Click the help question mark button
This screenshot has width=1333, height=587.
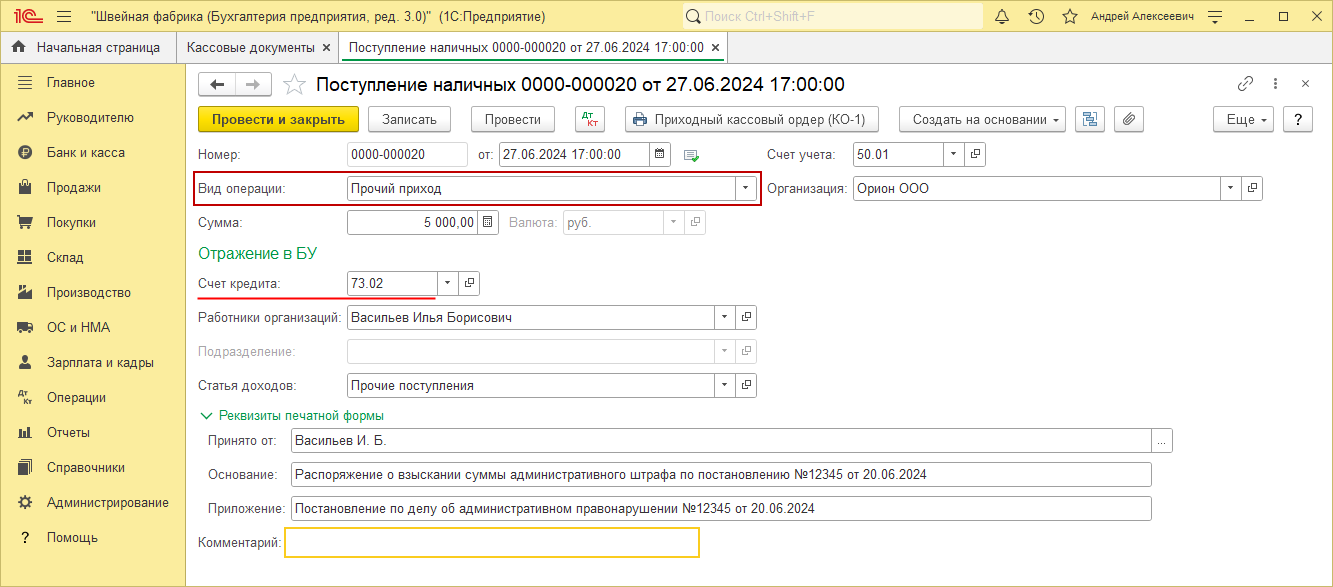1298,119
